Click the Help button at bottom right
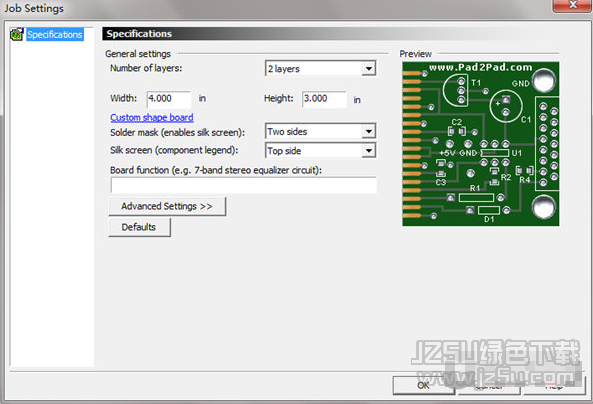The width and height of the screenshot is (593, 404). coord(554,385)
